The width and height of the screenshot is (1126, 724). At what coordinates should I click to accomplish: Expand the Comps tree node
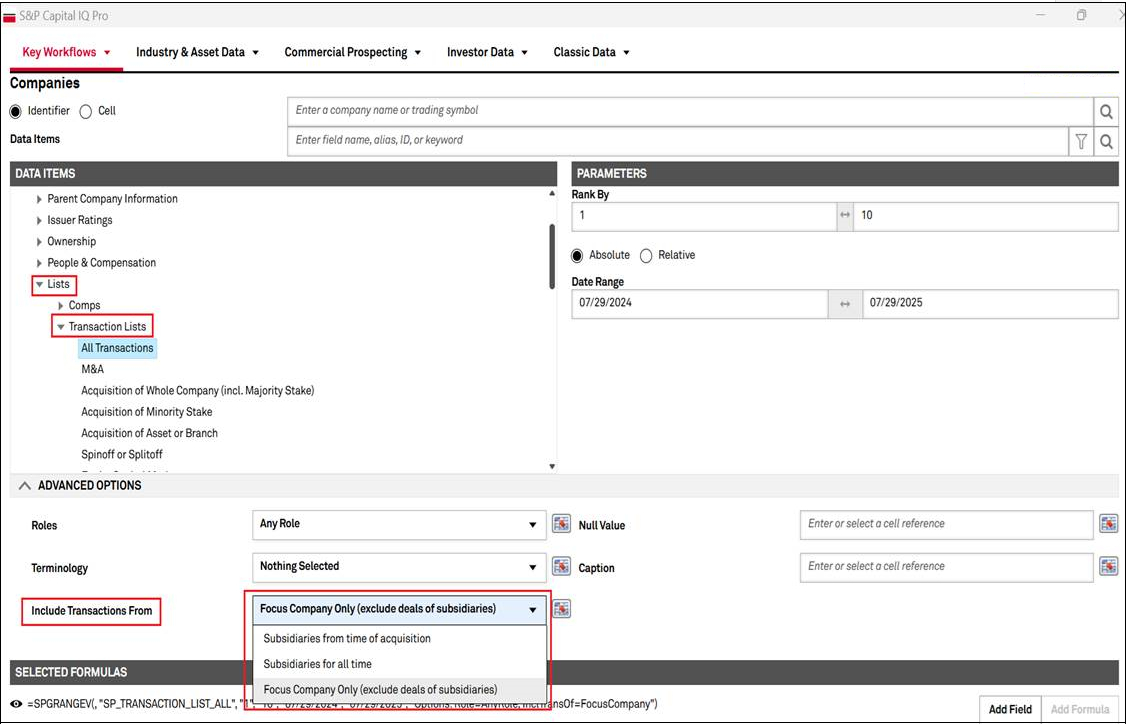tap(62, 305)
